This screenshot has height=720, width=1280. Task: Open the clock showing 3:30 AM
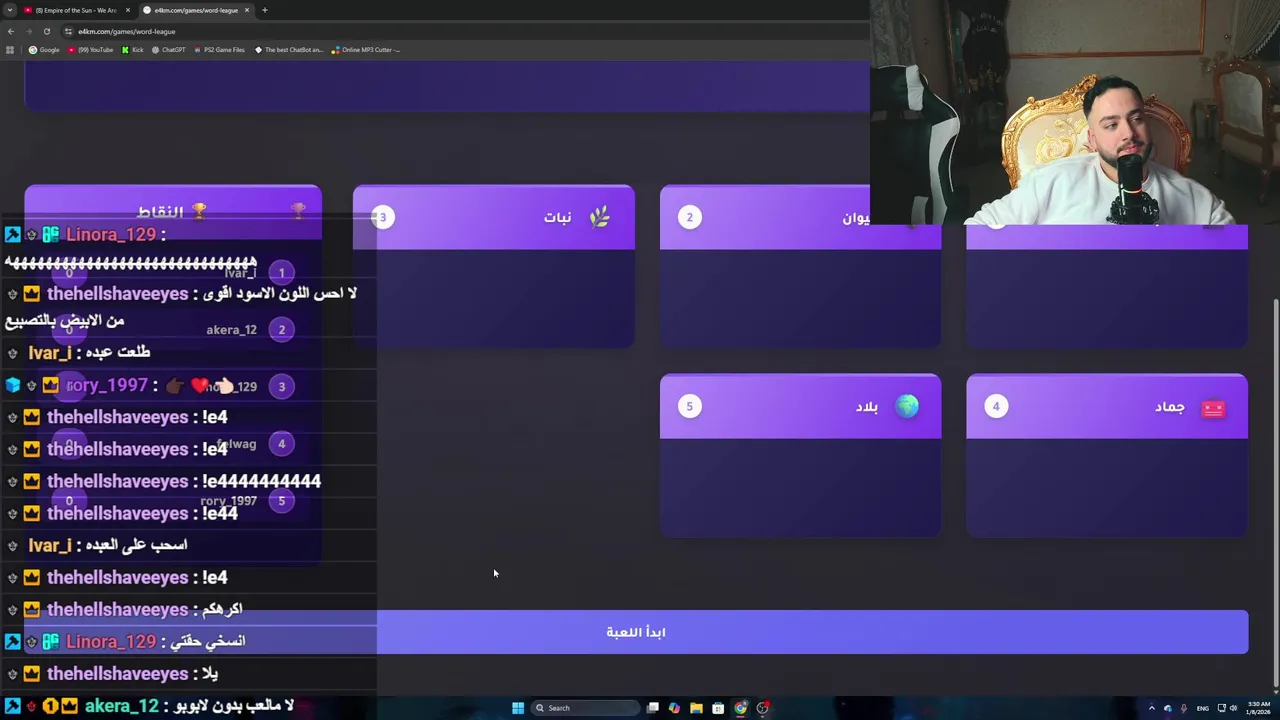[x=1257, y=708]
